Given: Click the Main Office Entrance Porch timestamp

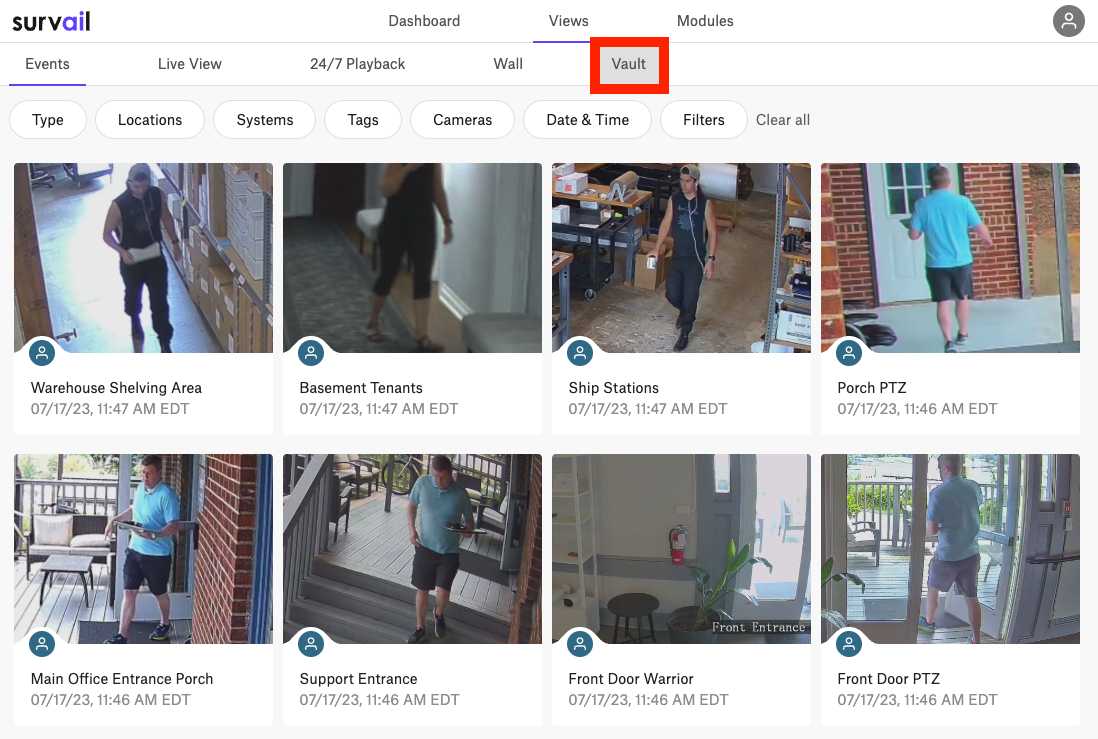Looking at the screenshot, I should click(111, 700).
